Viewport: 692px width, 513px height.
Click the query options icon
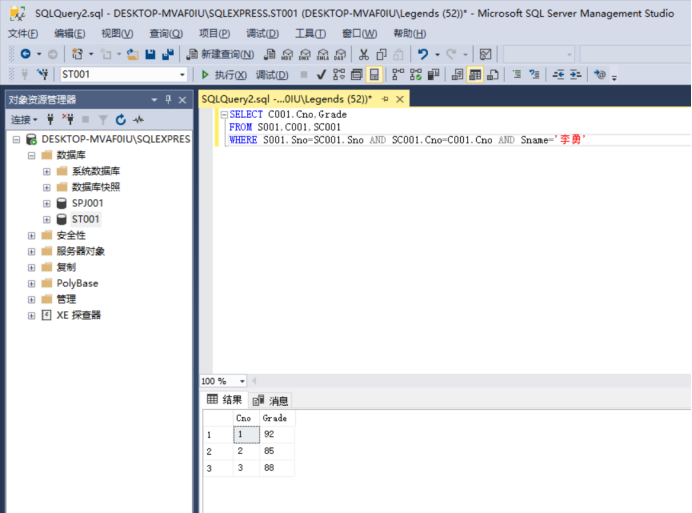(x=357, y=74)
